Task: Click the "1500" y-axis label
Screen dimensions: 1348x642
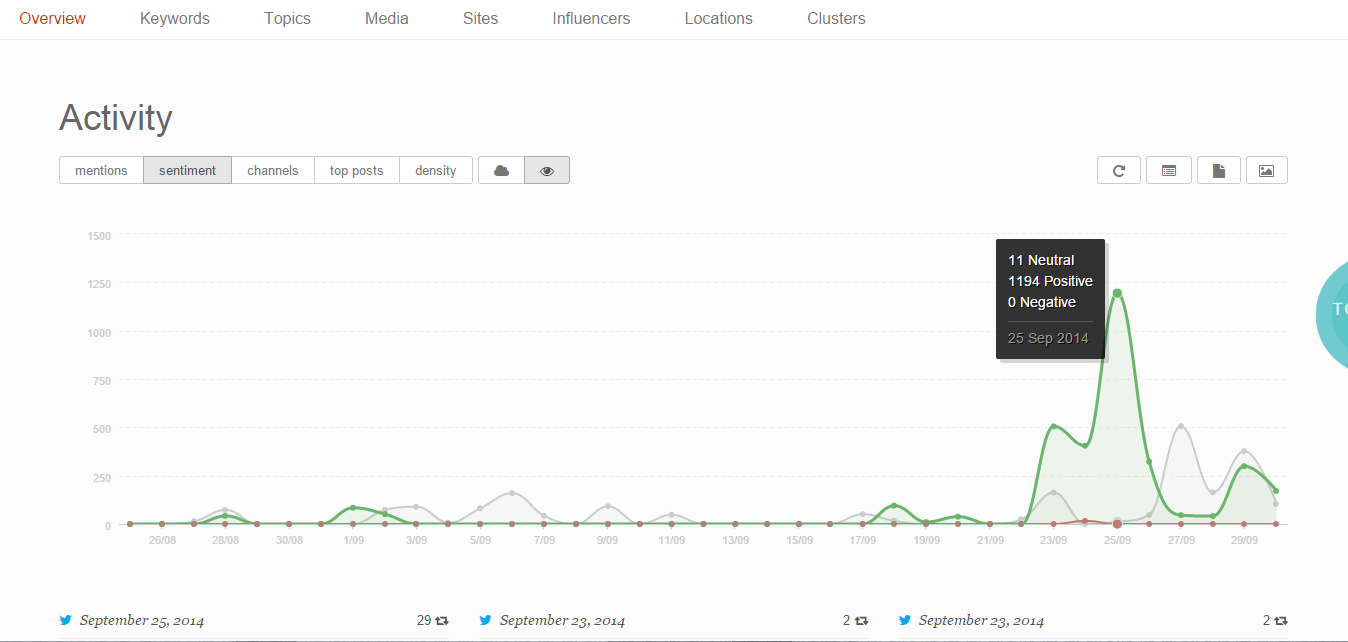Action: tap(99, 236)
